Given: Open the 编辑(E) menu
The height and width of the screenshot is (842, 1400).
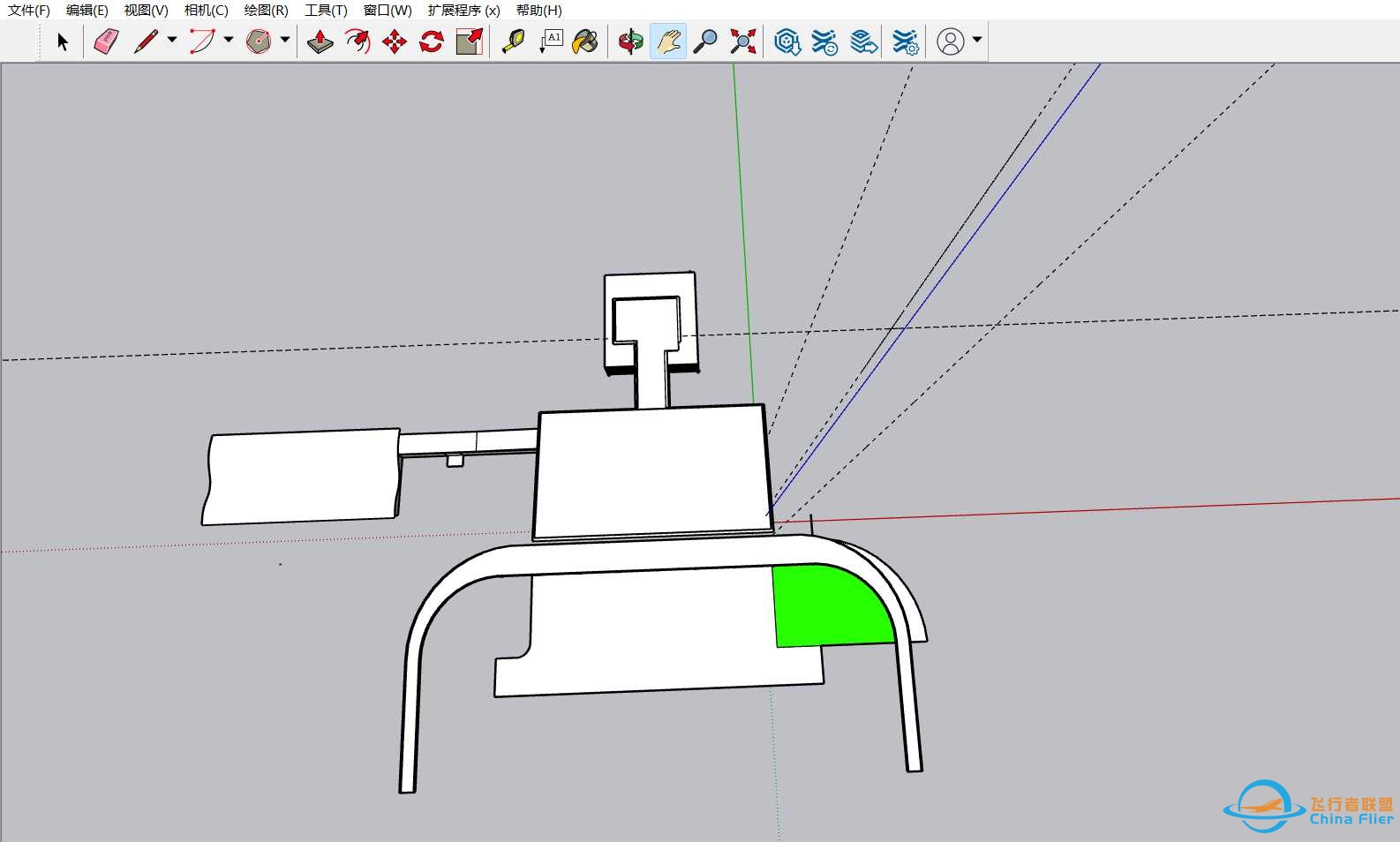Looking at the screenshot, I should tap(87, 10).
